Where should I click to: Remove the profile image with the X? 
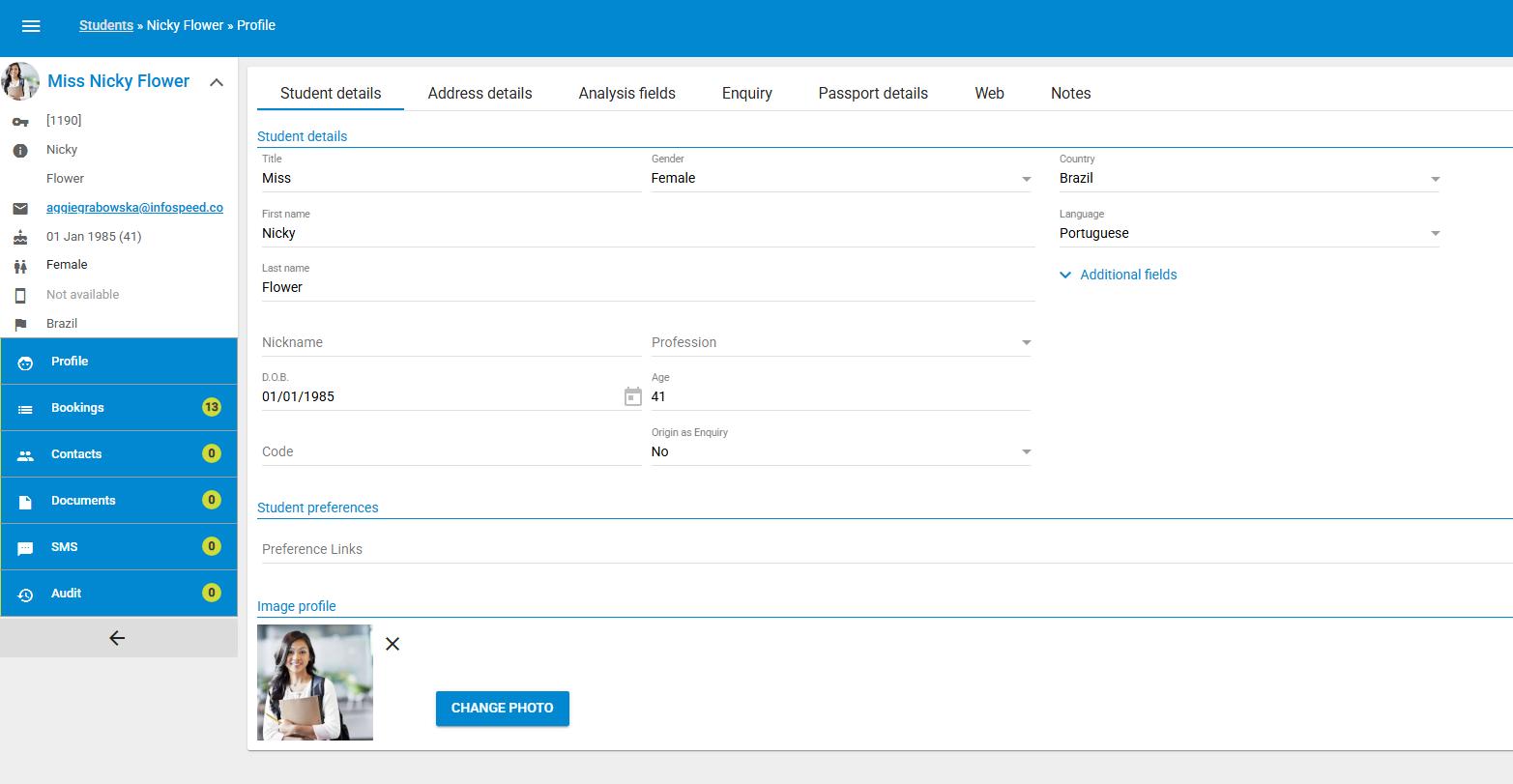pos(392,643)
